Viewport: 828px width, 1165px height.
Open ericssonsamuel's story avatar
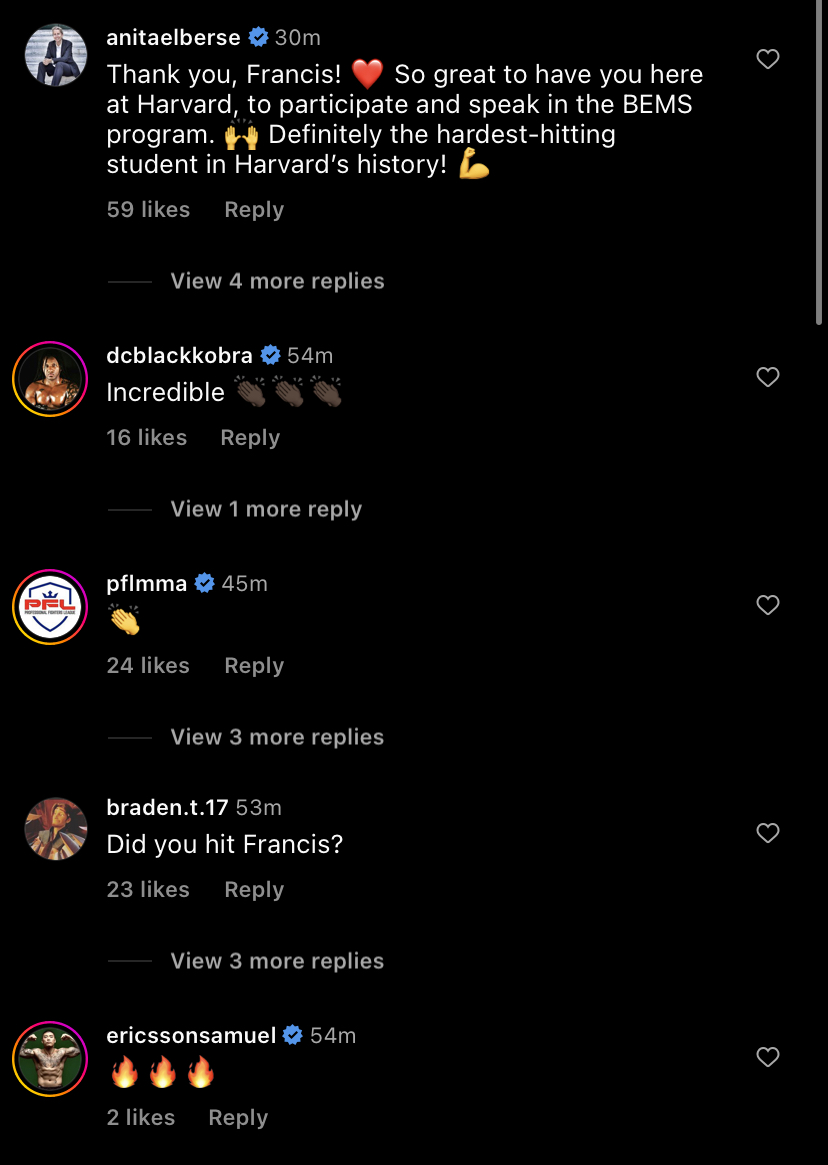click(x=50, y=1059)
